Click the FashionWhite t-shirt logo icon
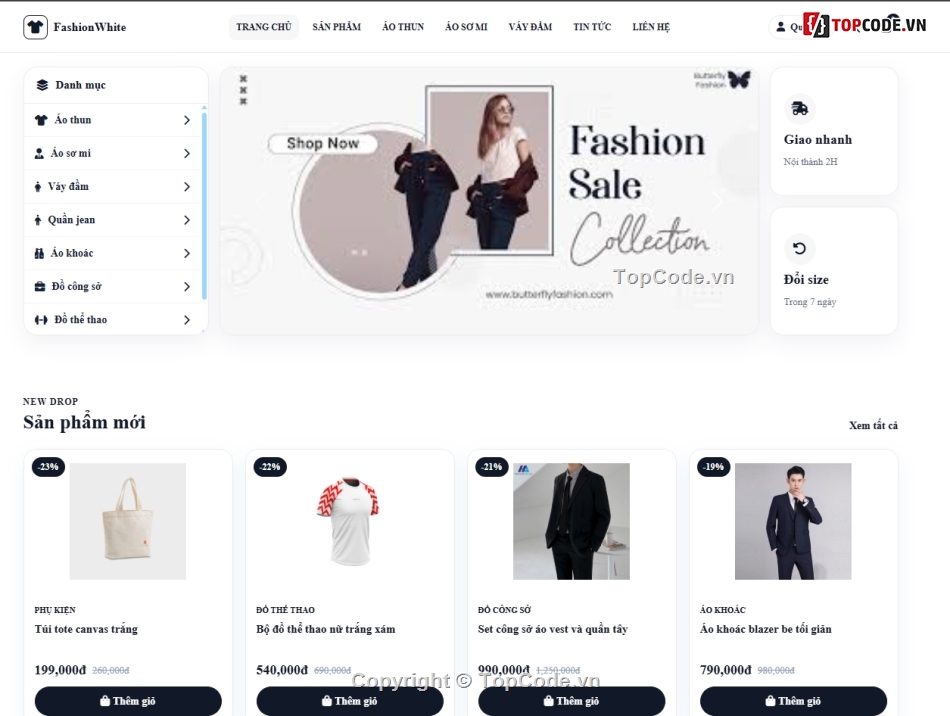950x716 pixels. coord(35,27)
